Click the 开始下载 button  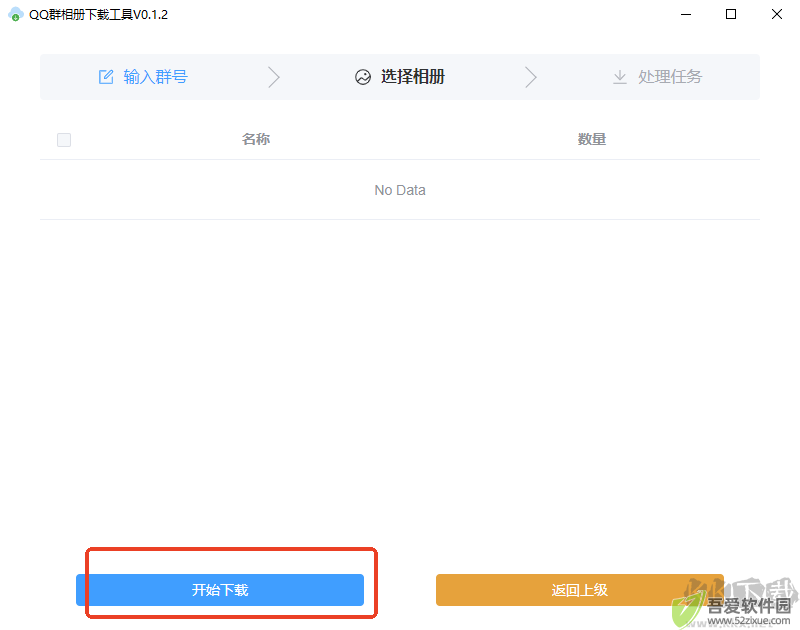220,590
